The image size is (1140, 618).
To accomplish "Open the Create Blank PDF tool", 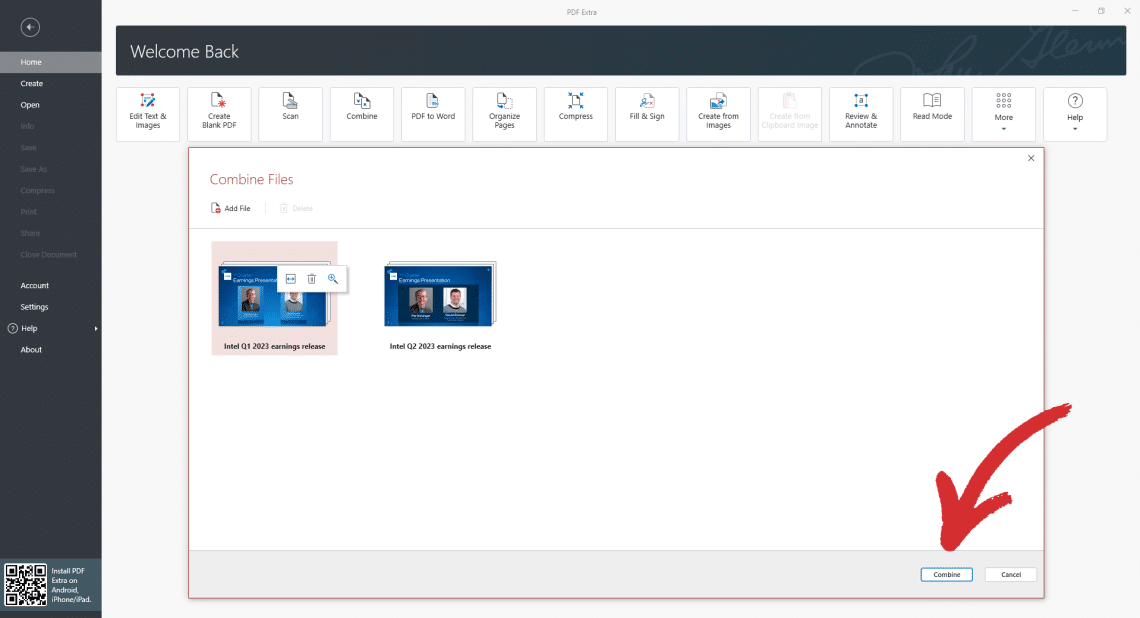I will (219, 113).
